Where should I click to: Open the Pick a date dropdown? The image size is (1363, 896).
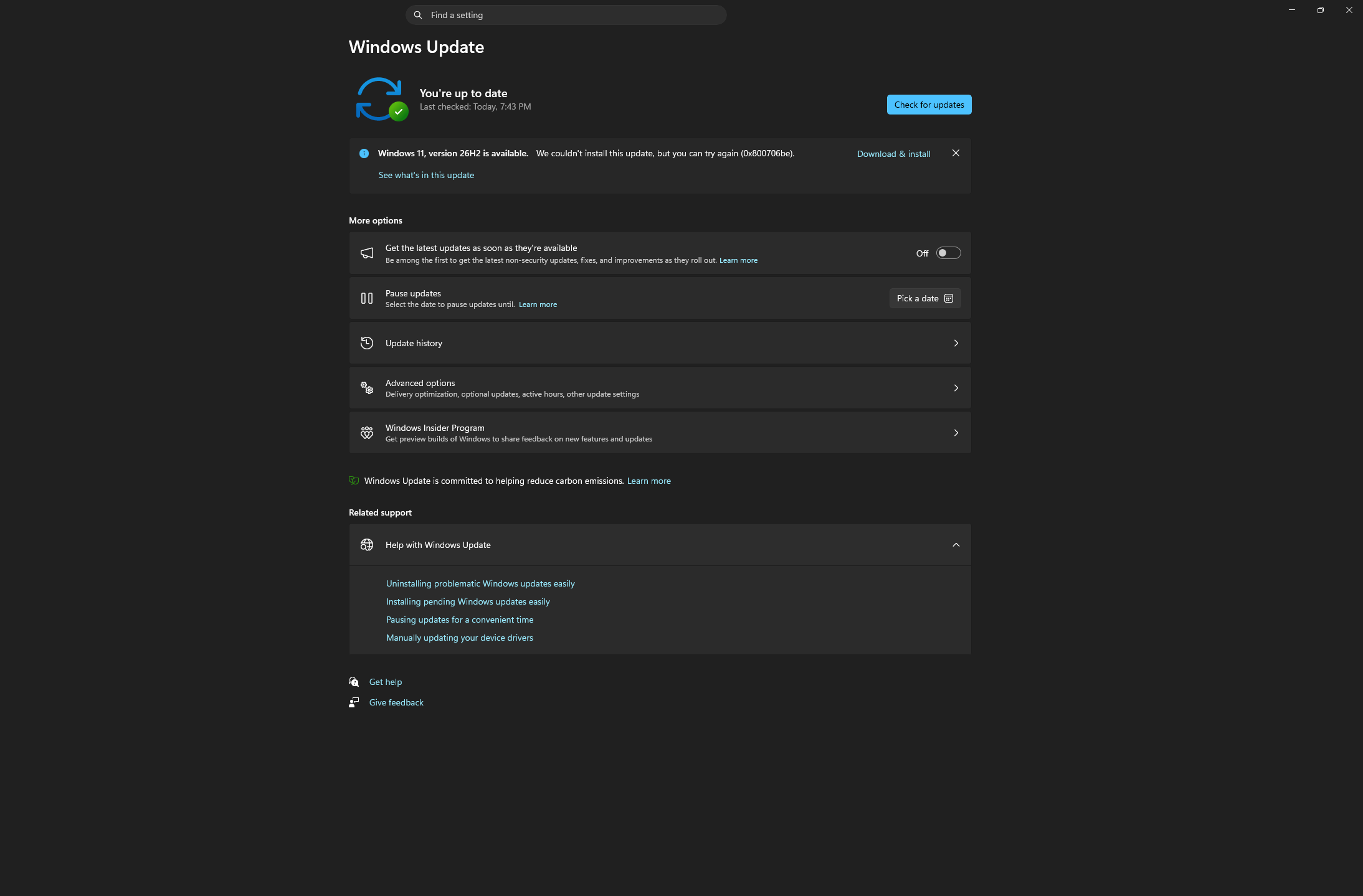click(x=925, y=298)
